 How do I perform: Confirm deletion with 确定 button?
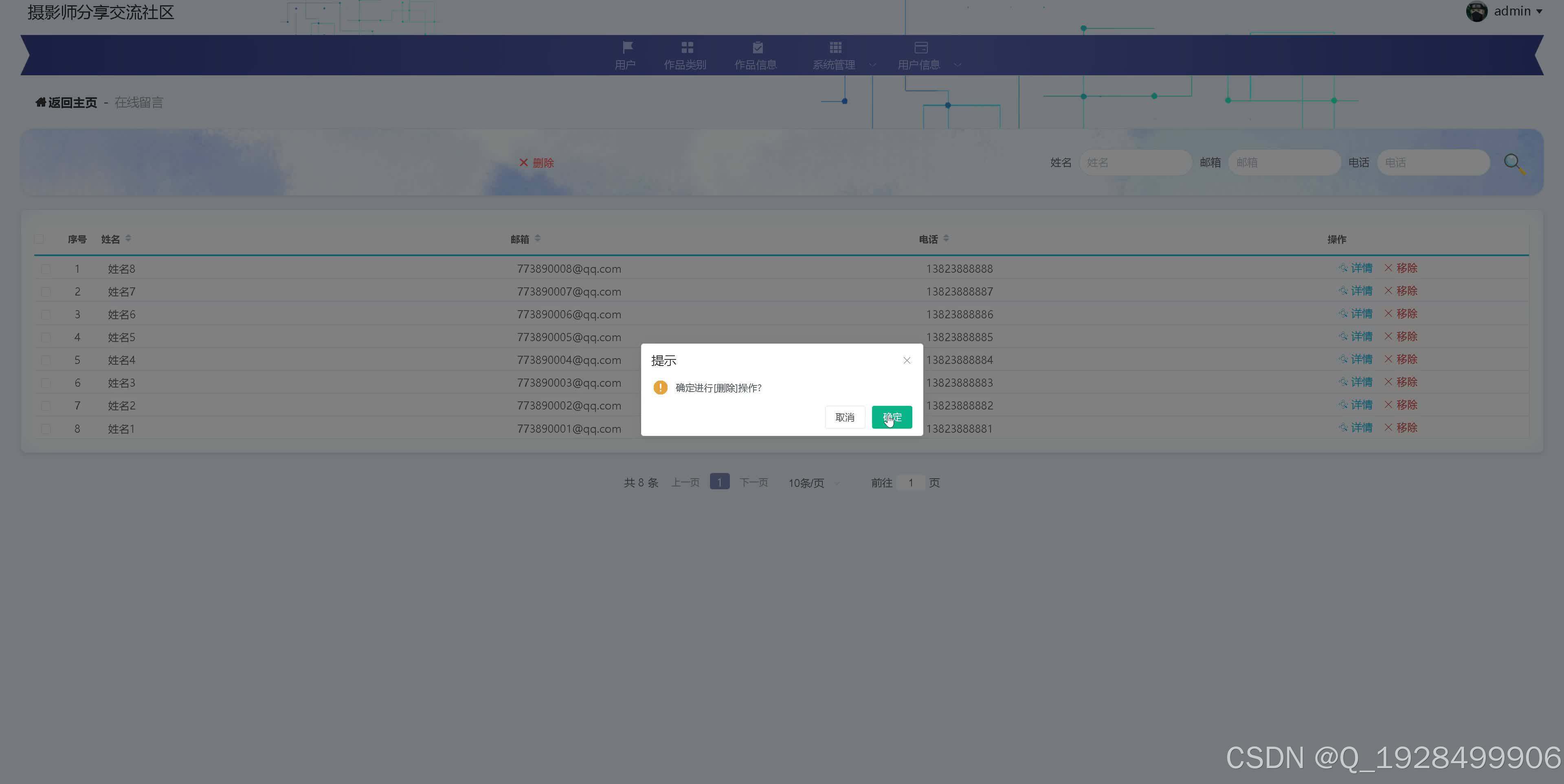pyautogui.click(x=891, y=418)
